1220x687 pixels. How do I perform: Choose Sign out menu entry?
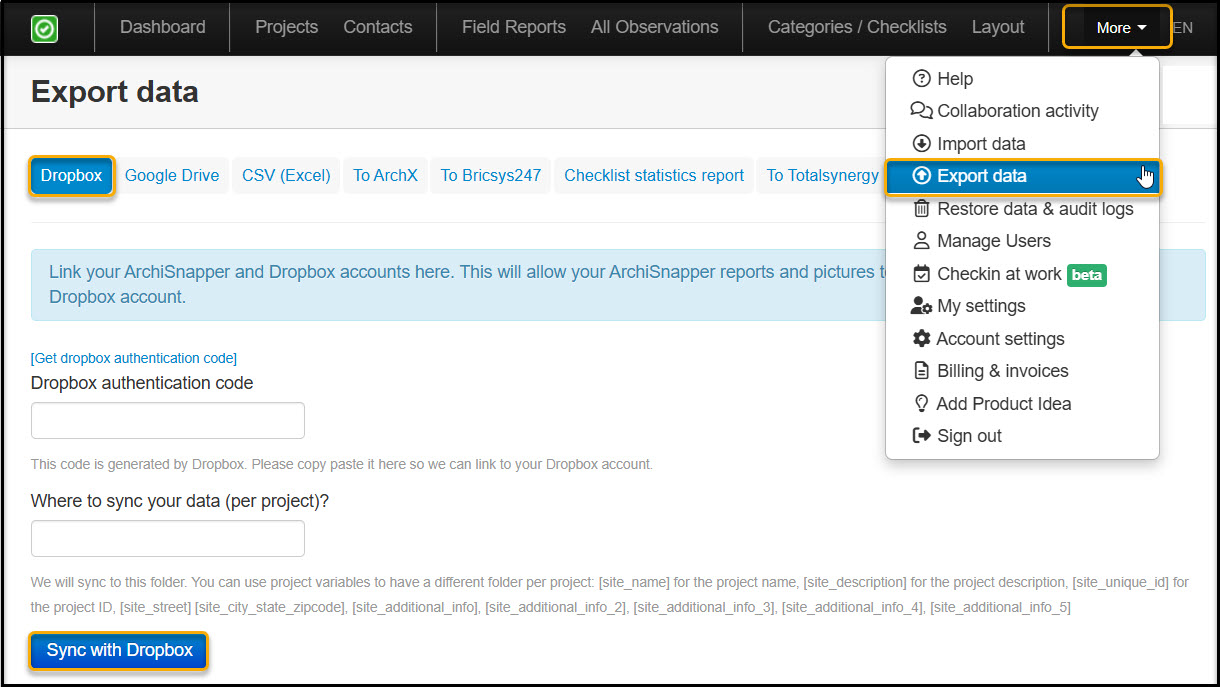pos(1022,436)
